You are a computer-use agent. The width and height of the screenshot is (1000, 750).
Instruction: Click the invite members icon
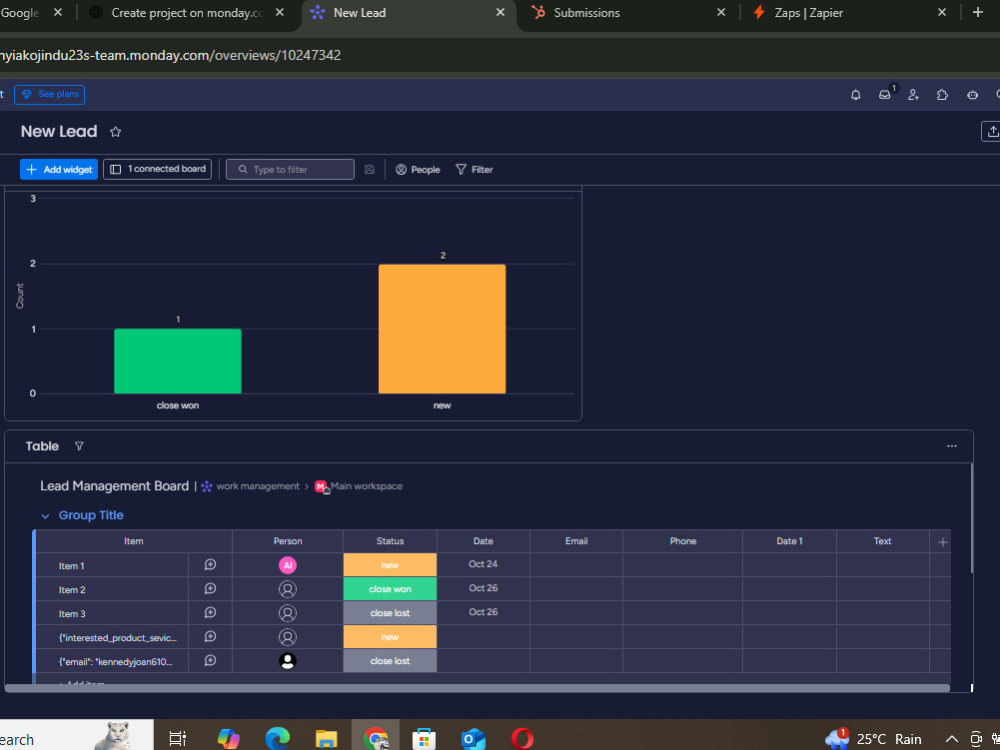[913, 95]
